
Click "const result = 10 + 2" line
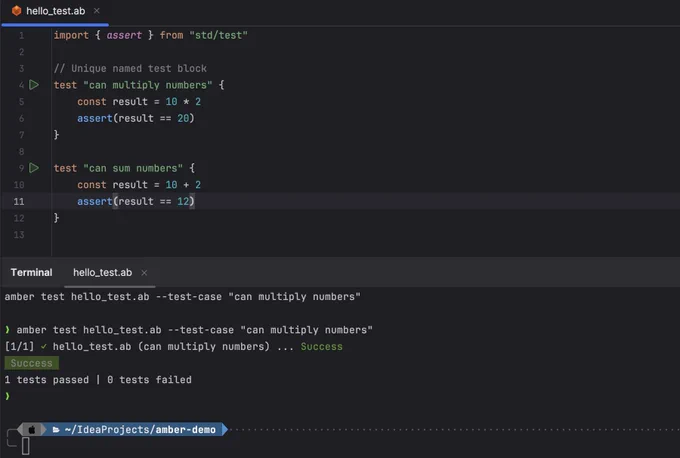[139, 185]
